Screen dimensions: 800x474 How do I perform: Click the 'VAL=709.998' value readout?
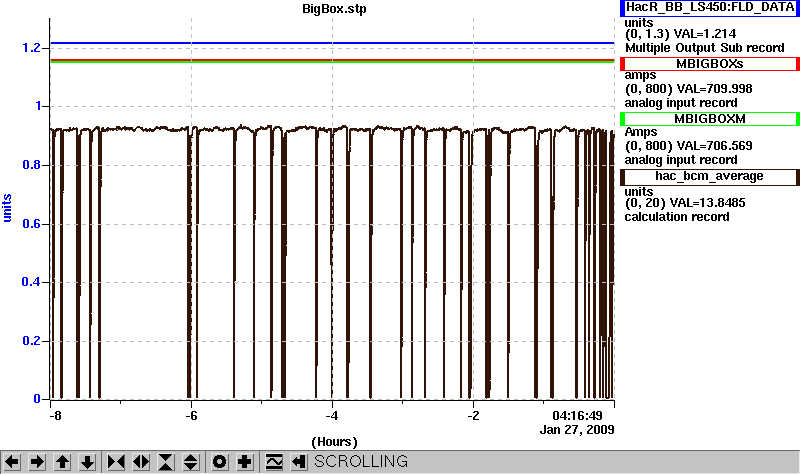click(713, 89)
